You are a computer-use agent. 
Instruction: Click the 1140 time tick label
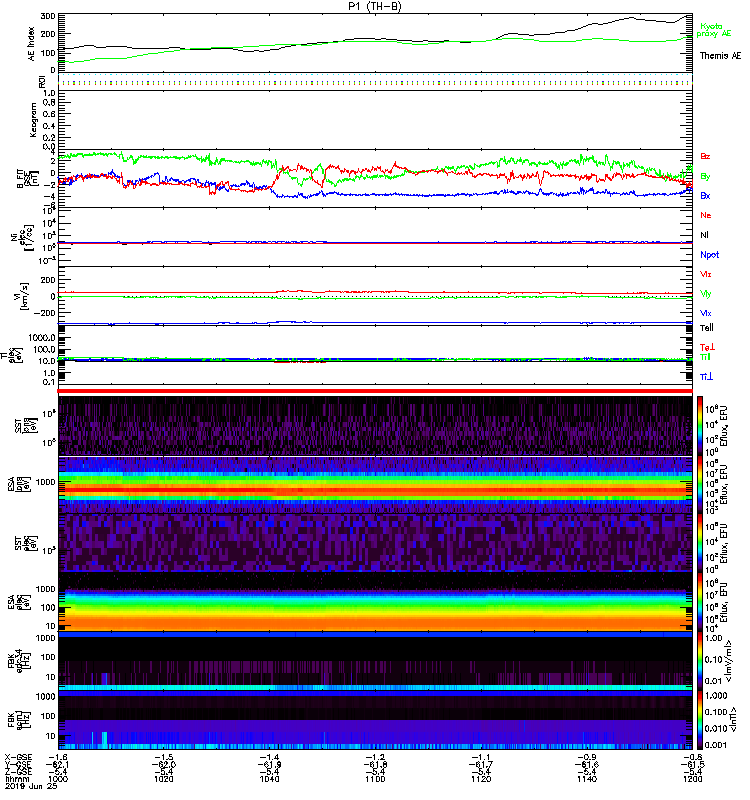tap(587, 779)
